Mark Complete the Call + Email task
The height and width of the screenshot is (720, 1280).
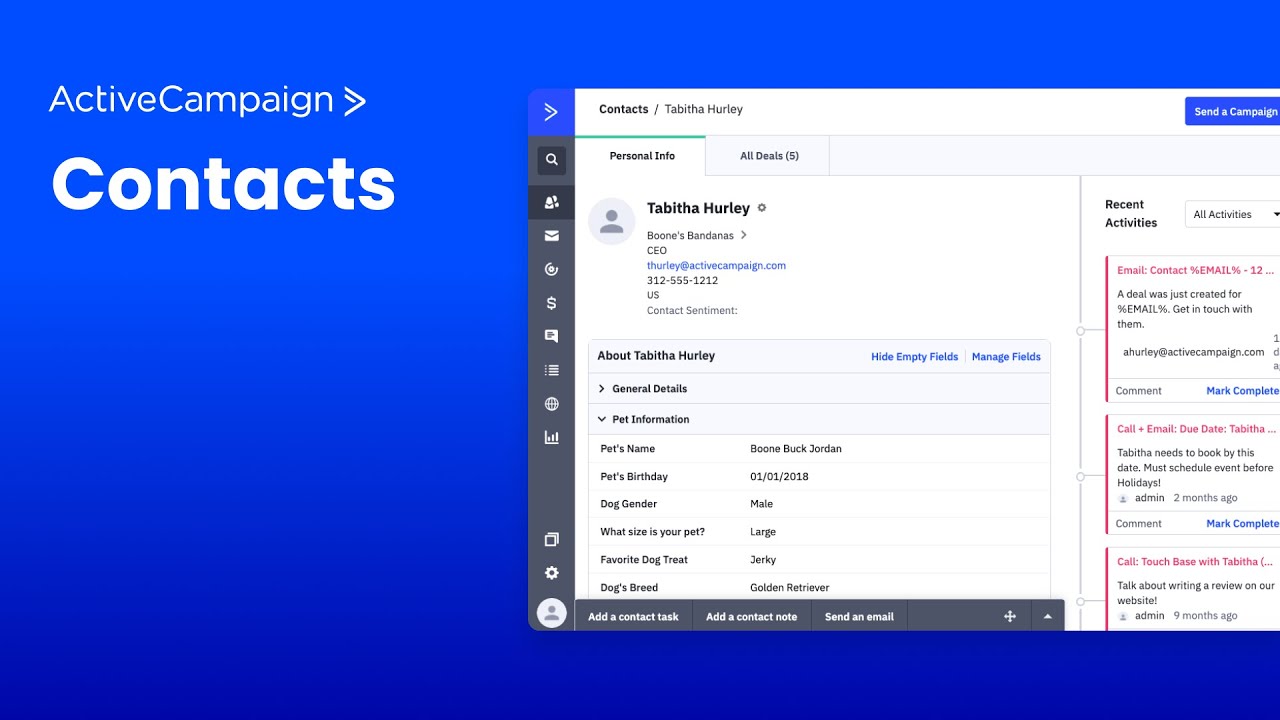(1243, 524)
